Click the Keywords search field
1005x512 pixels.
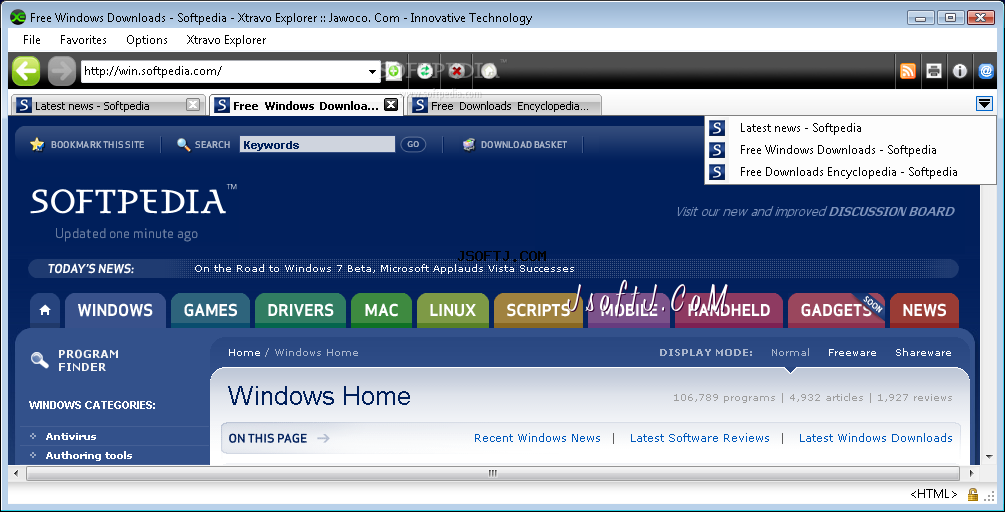pos(317,145)
